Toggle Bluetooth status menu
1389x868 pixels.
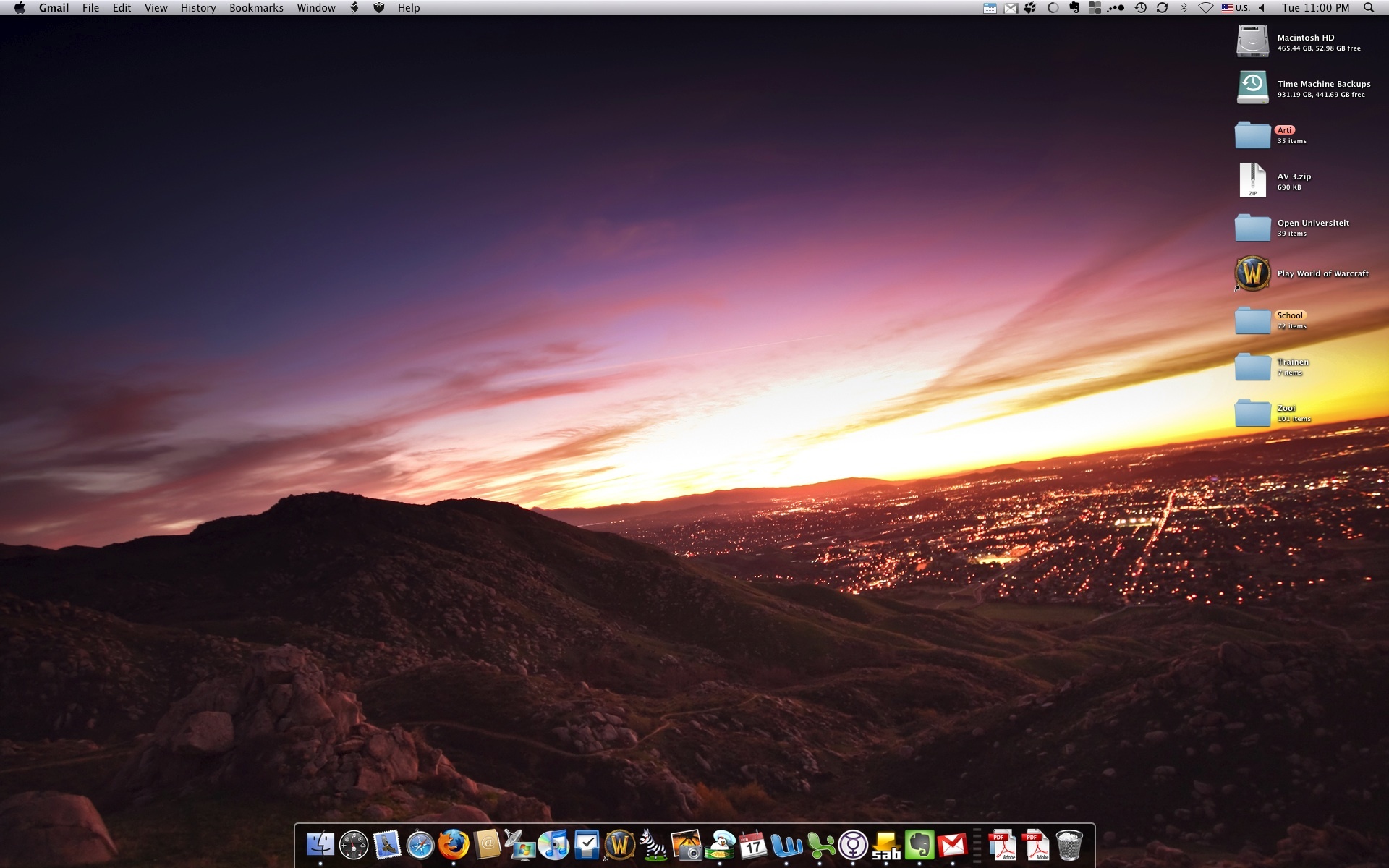1184,8
